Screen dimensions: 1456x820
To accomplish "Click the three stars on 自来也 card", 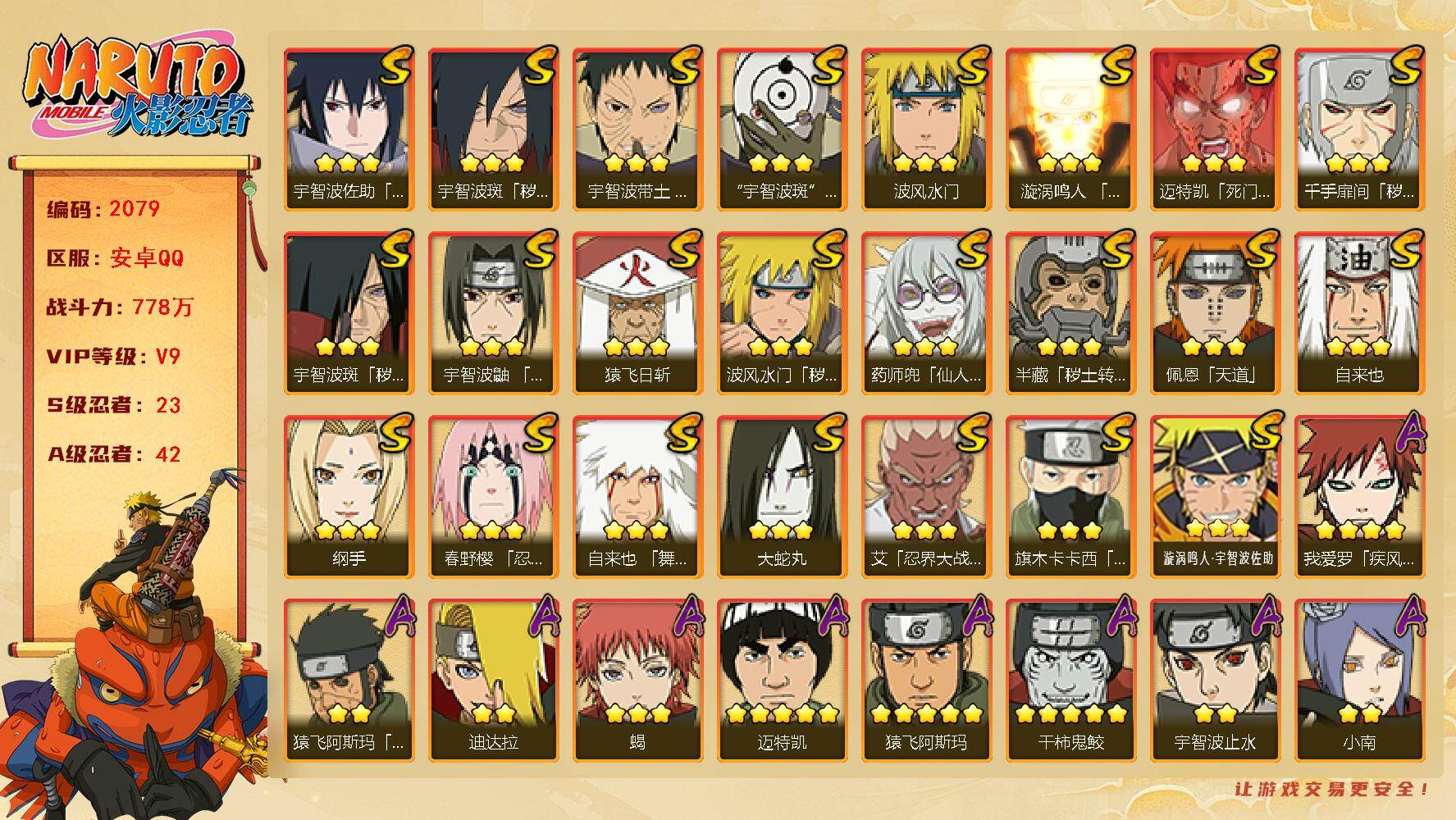I will pos(1359,347).
